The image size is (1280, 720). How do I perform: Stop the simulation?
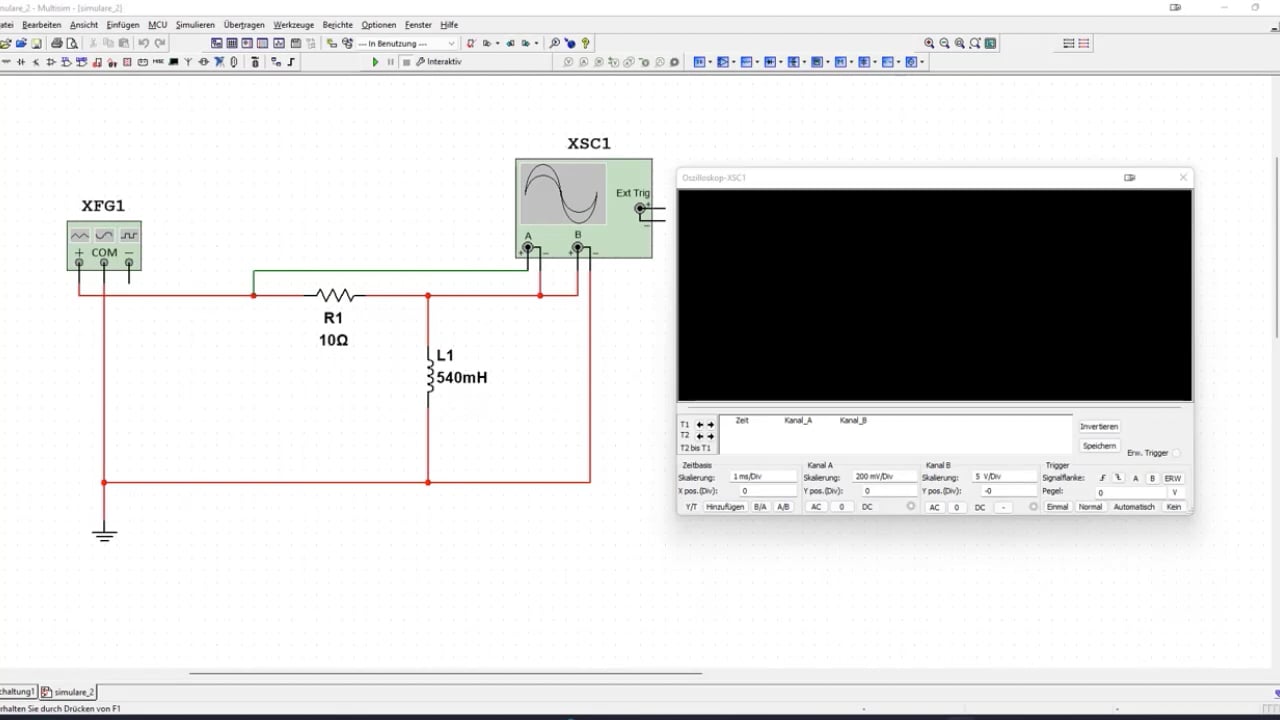click(406, 62)
